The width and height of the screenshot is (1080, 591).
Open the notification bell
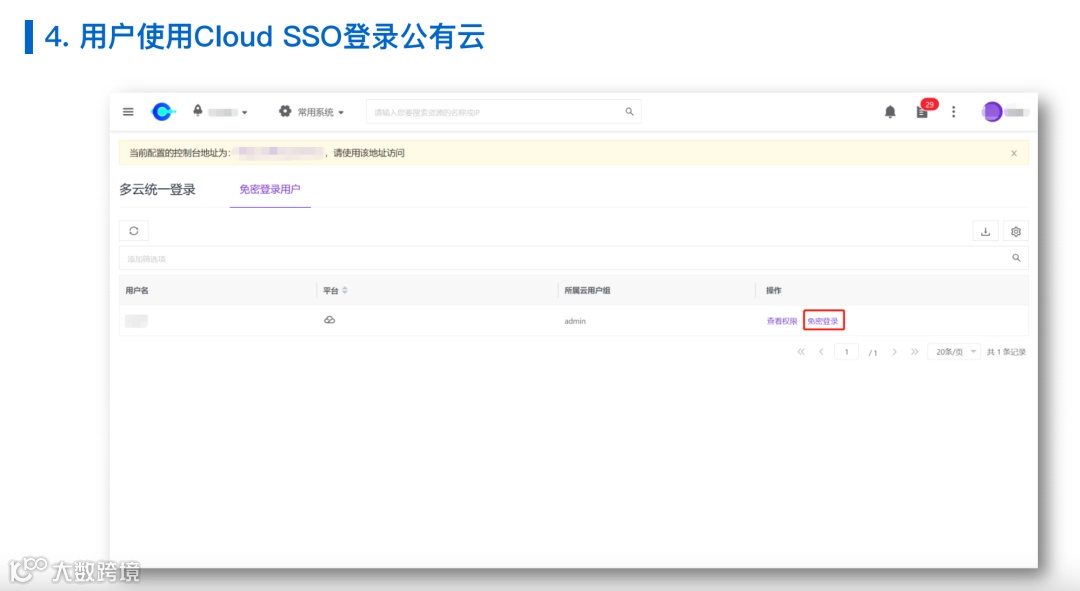click(x=890, y=112)
